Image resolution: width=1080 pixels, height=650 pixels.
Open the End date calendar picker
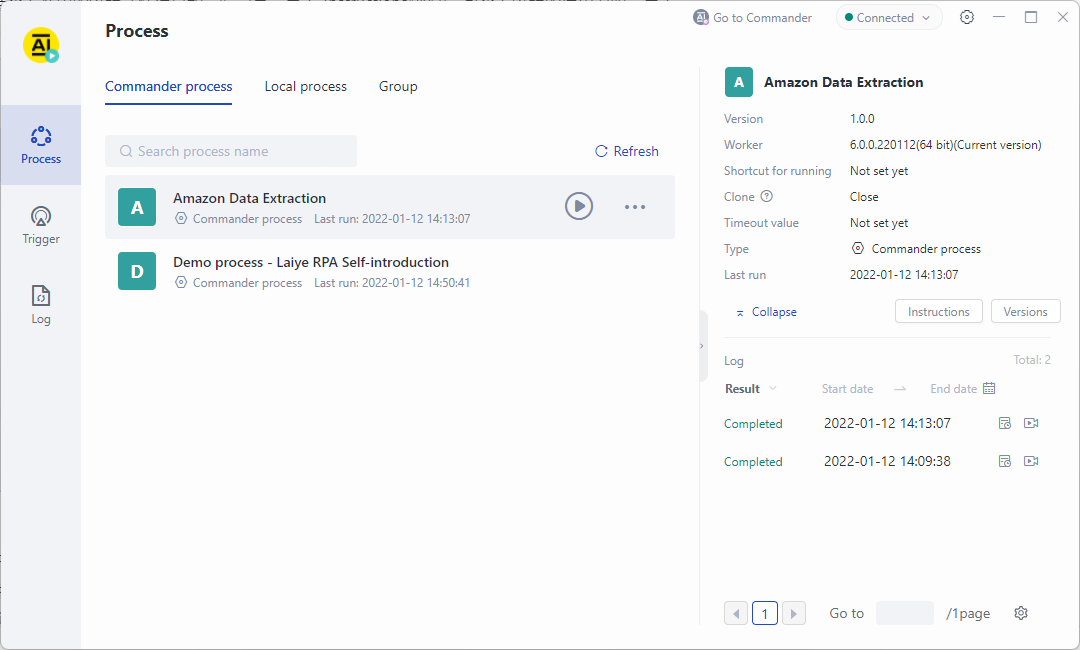point(989,389)
